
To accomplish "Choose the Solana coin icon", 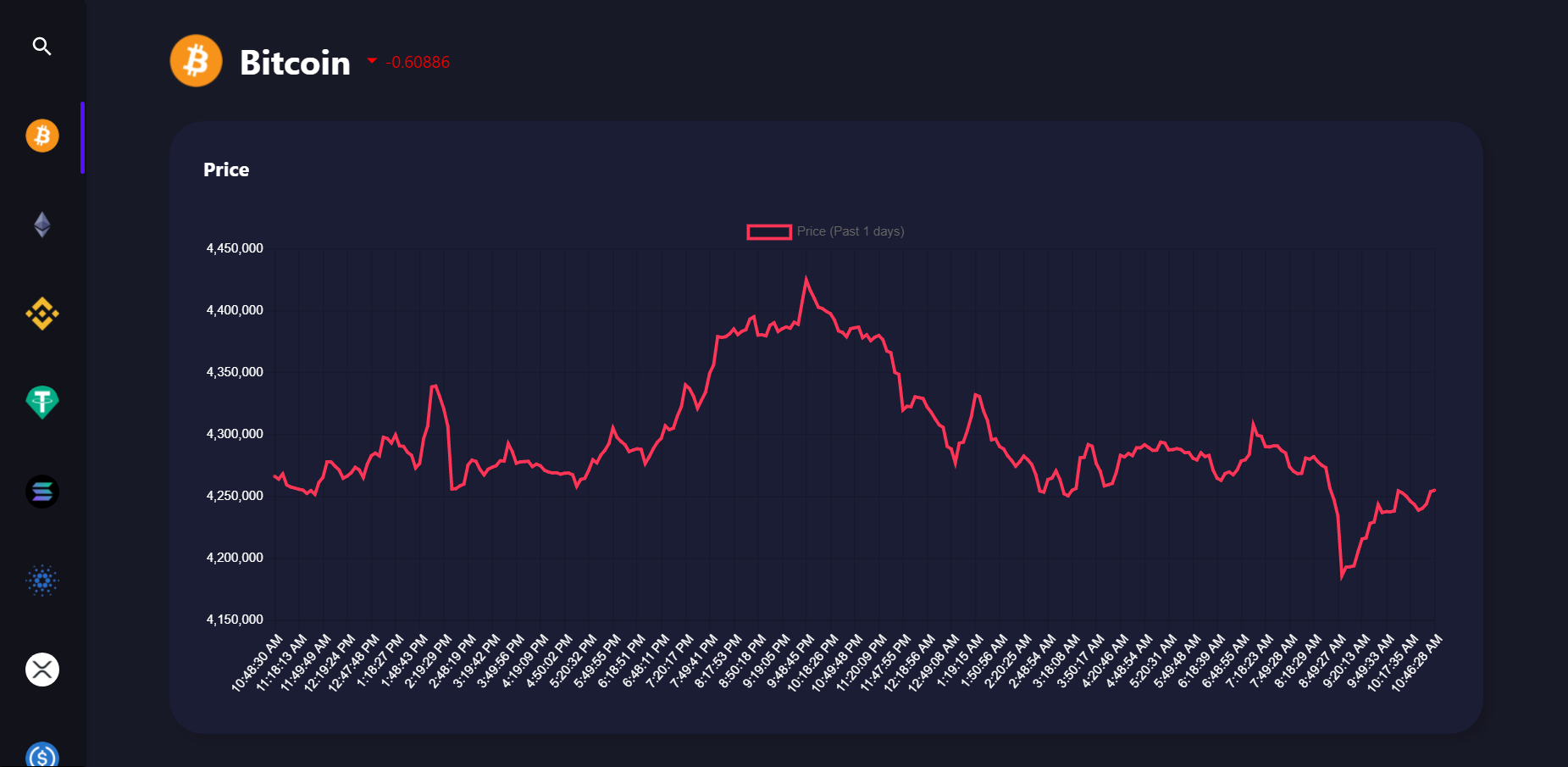I will tap(42, 492).
